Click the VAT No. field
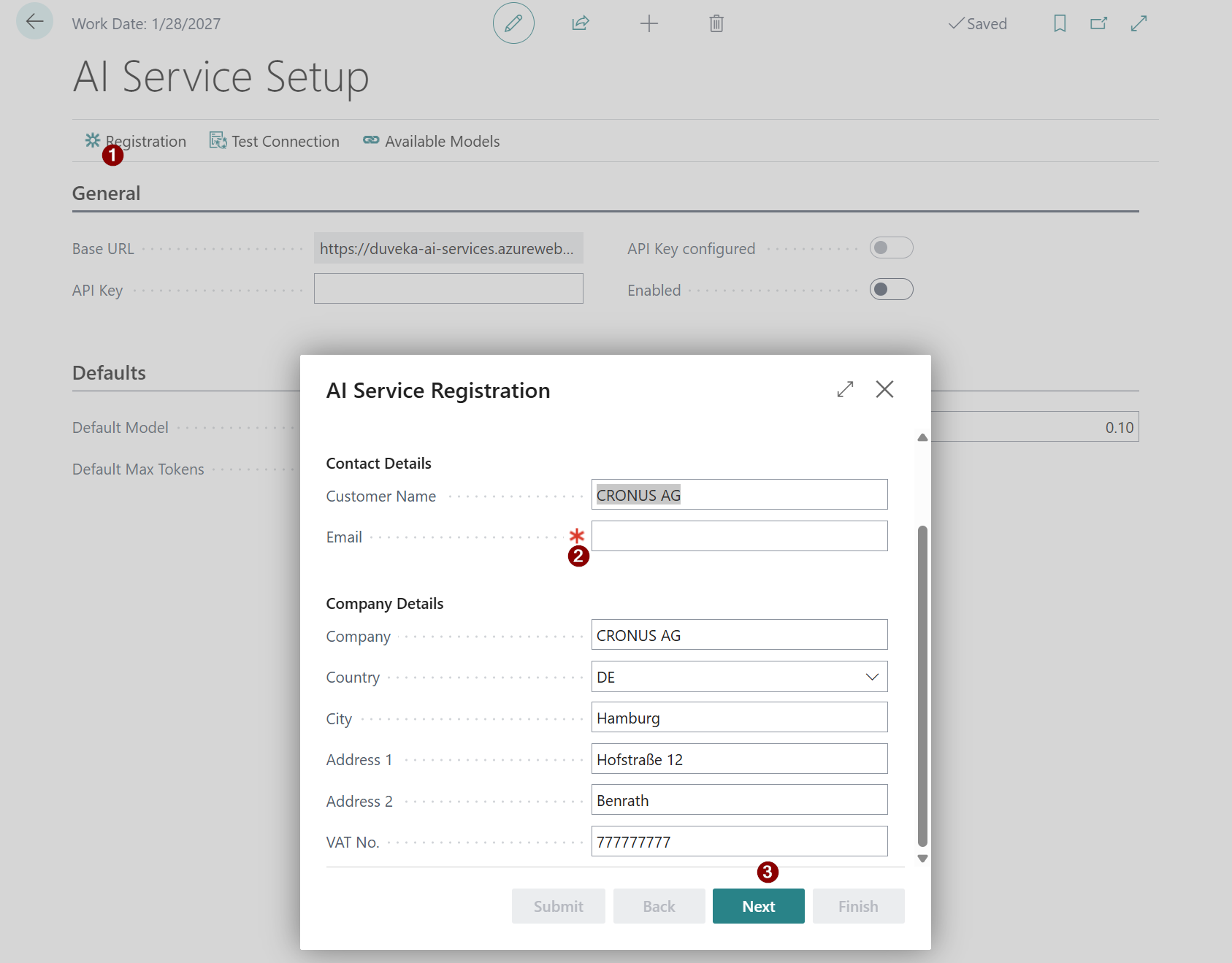This screenshot has width=1232, height=963. 739,841
